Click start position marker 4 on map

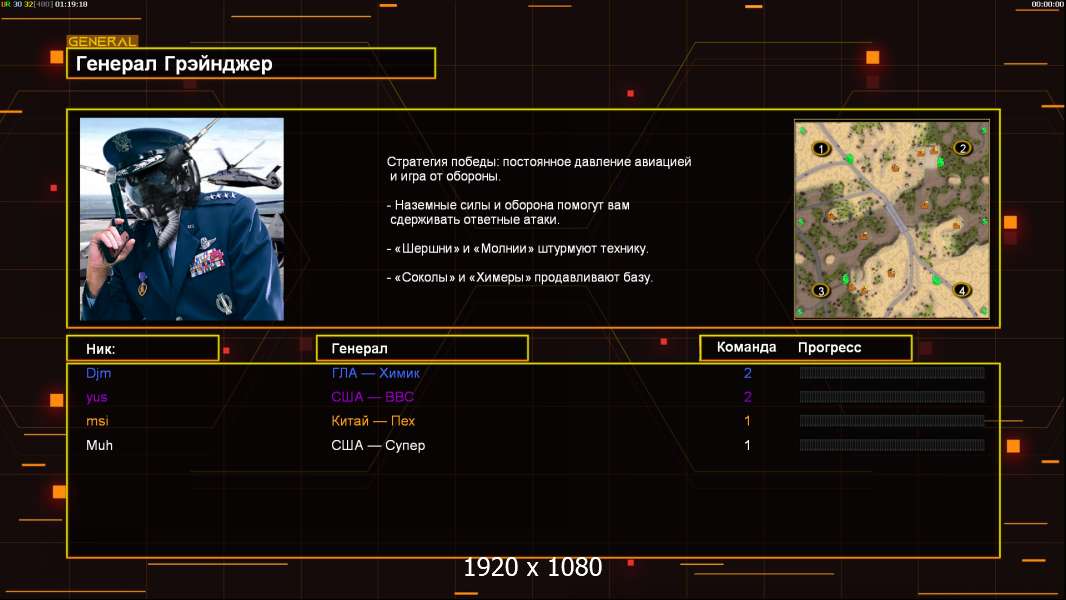961,290
